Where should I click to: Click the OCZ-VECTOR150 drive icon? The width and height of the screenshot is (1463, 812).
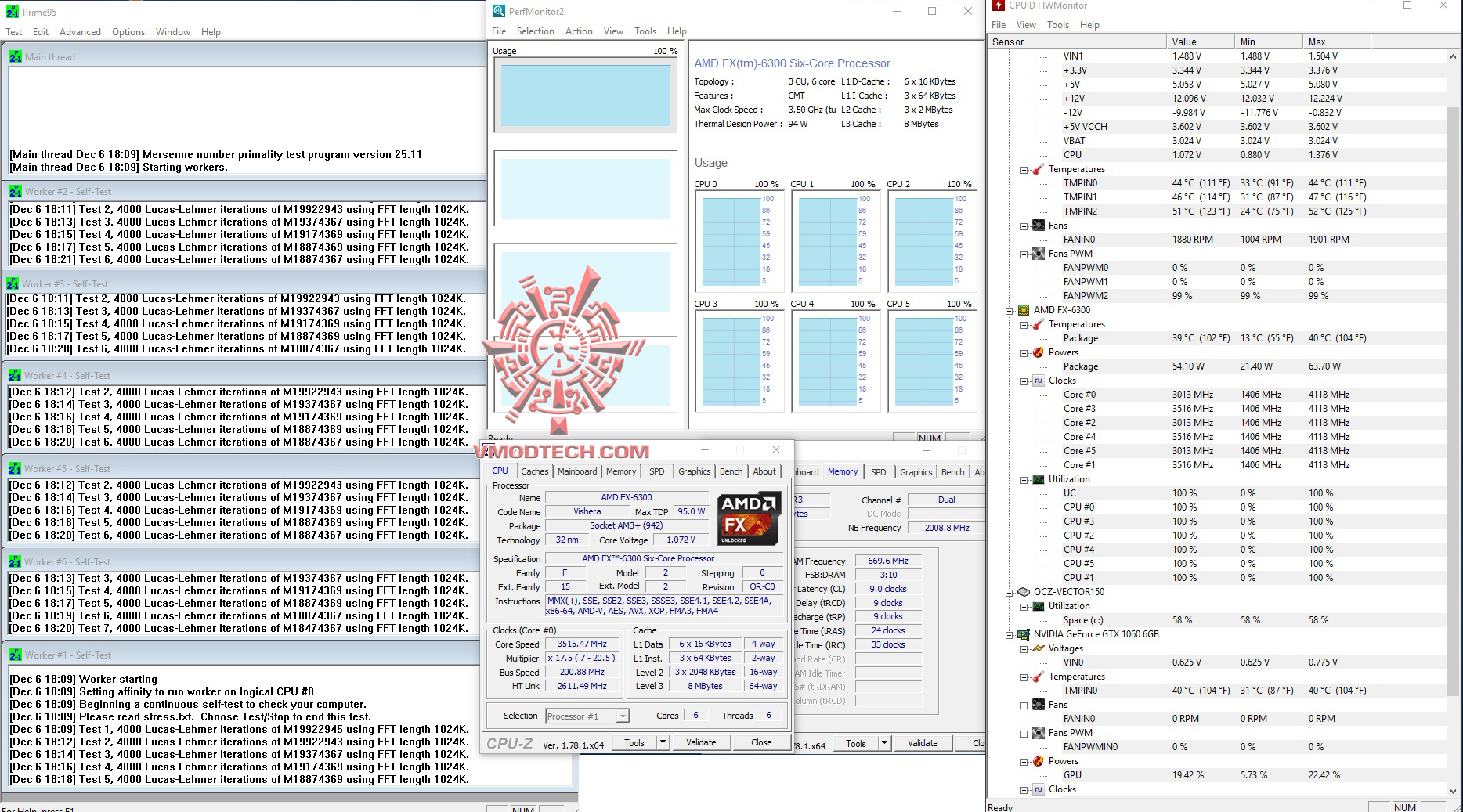click(x=1024, y=592)
